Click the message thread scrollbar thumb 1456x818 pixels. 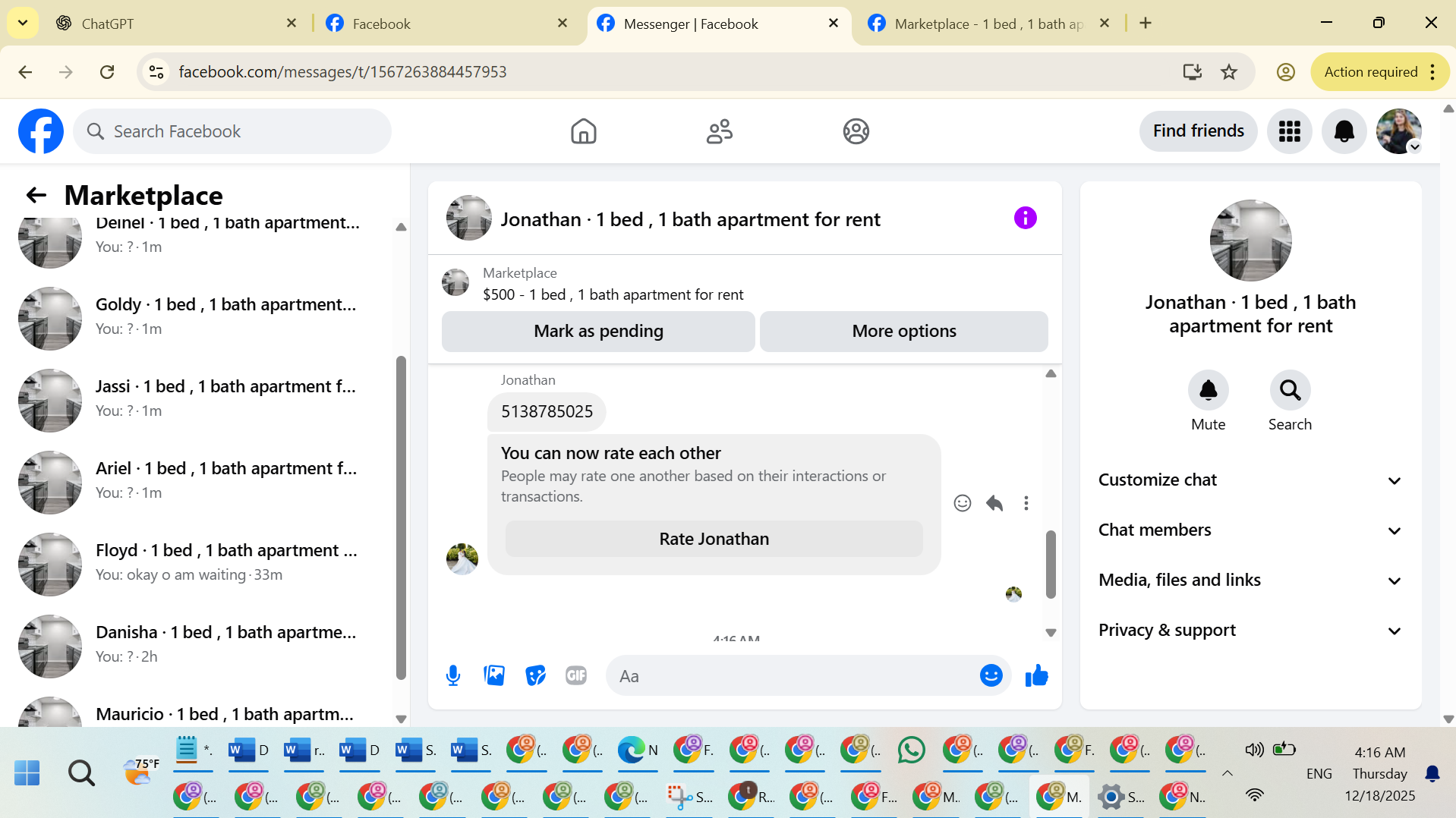tap(1051, 565)
